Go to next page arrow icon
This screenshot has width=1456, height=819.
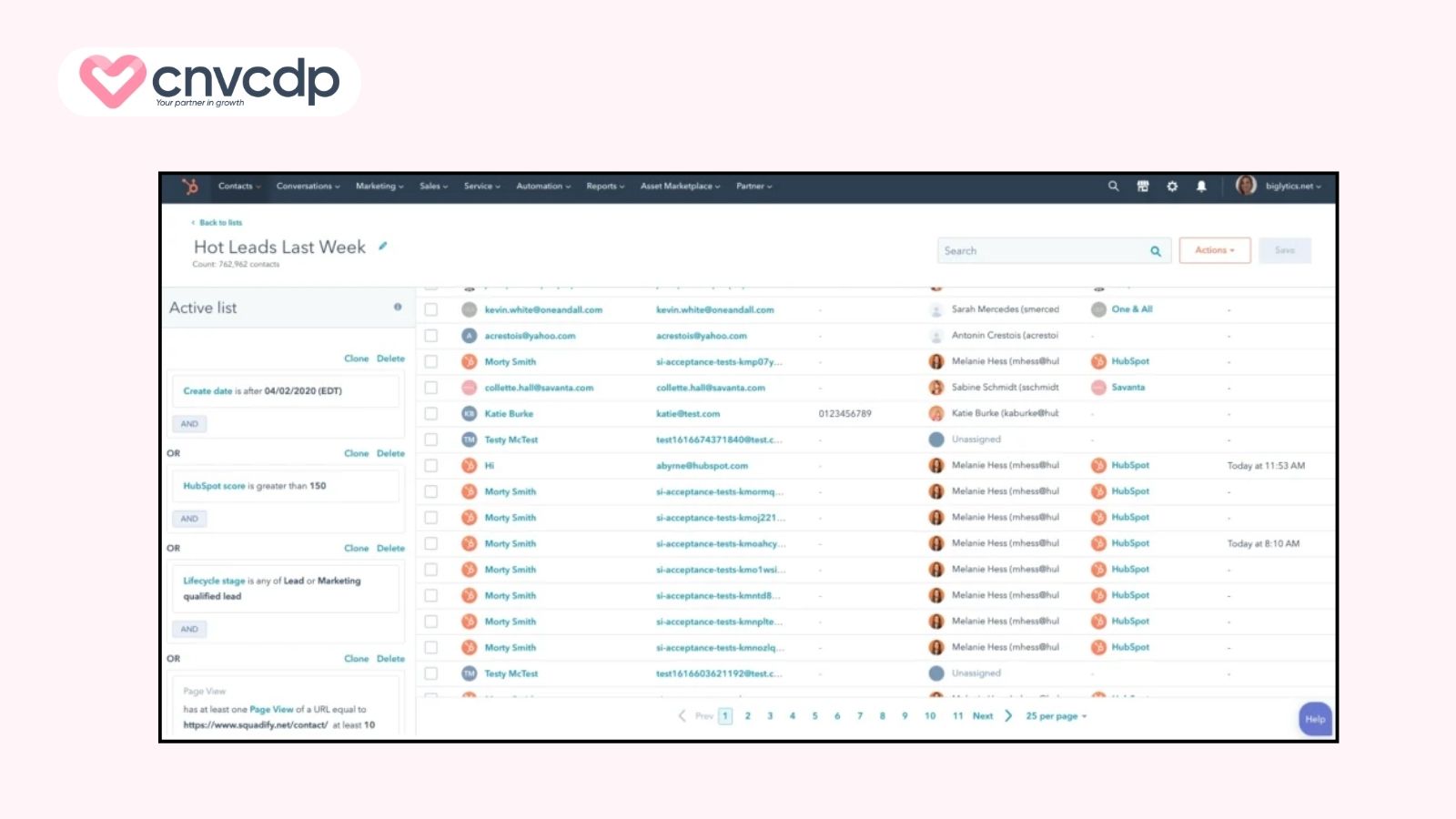pyautogui.click(x=1007, y=716)
